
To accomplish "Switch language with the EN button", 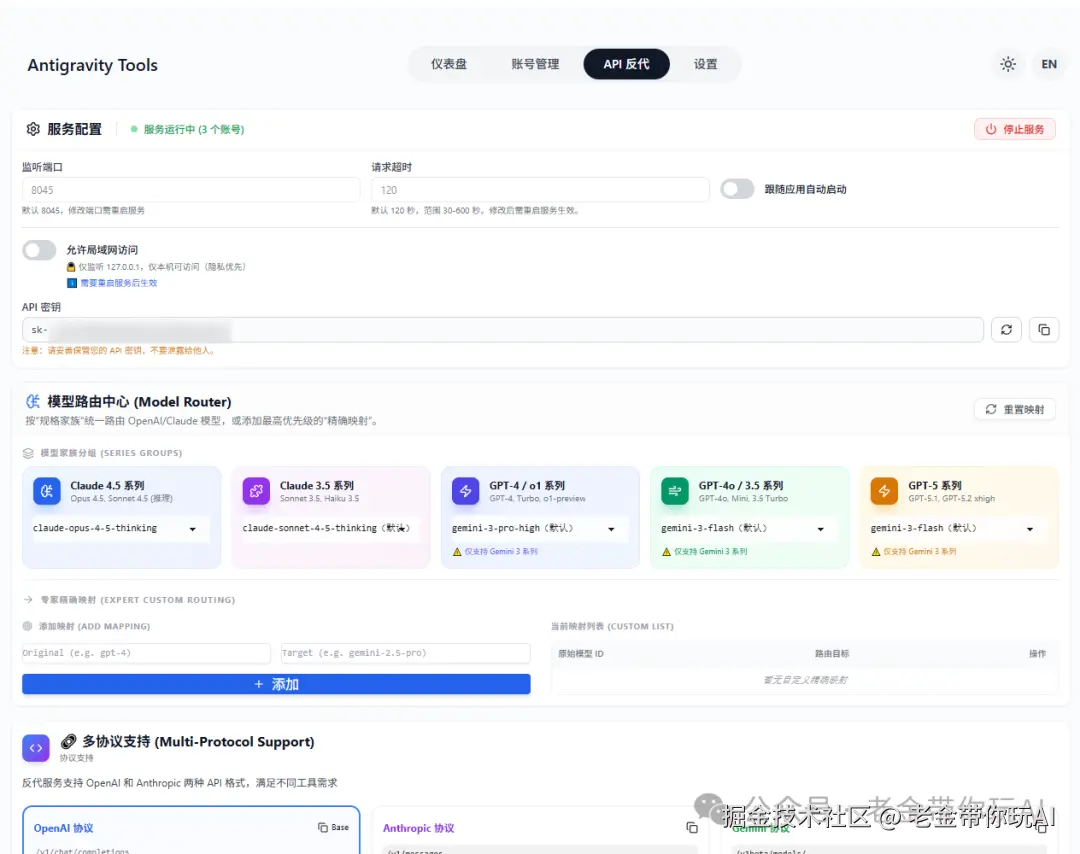I will 1048,64.
